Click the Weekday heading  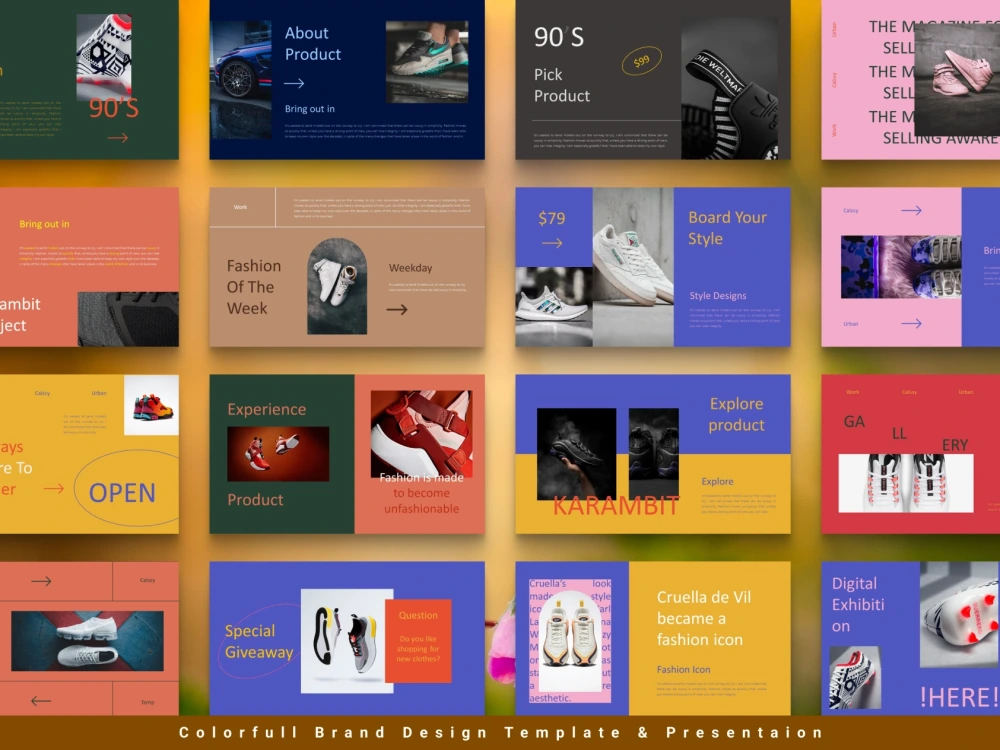pyautogui.click(x=410, y=268)
